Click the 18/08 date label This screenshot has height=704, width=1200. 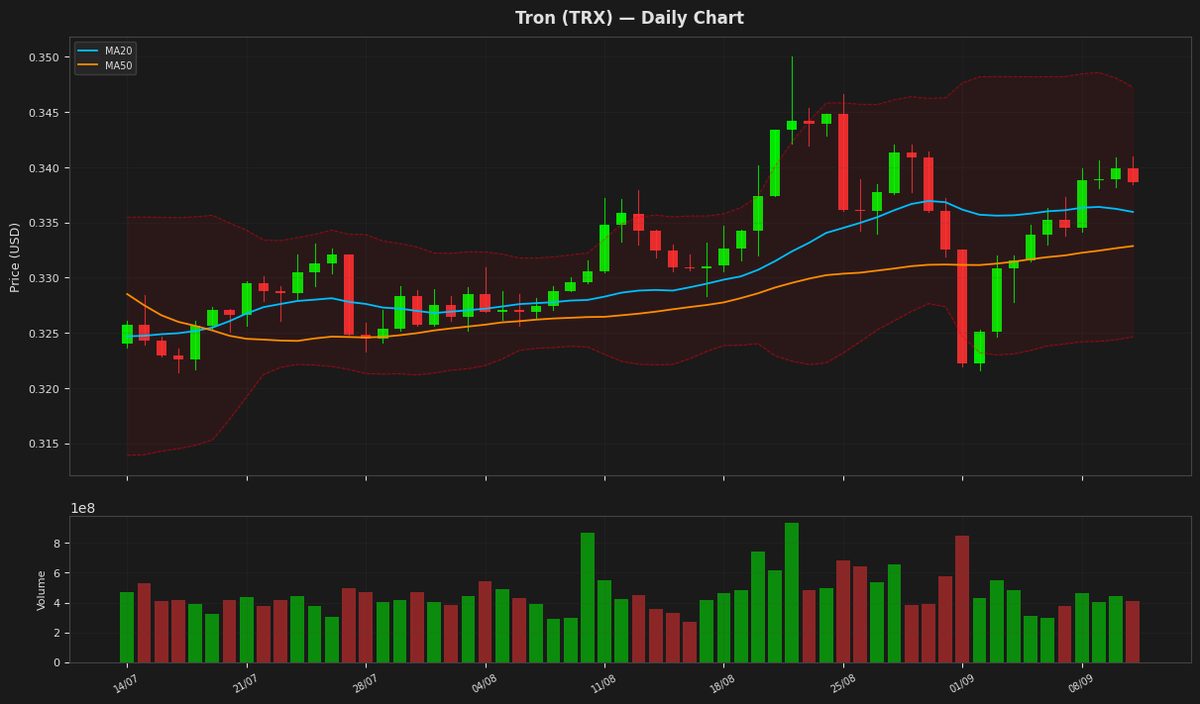[722, 682]
